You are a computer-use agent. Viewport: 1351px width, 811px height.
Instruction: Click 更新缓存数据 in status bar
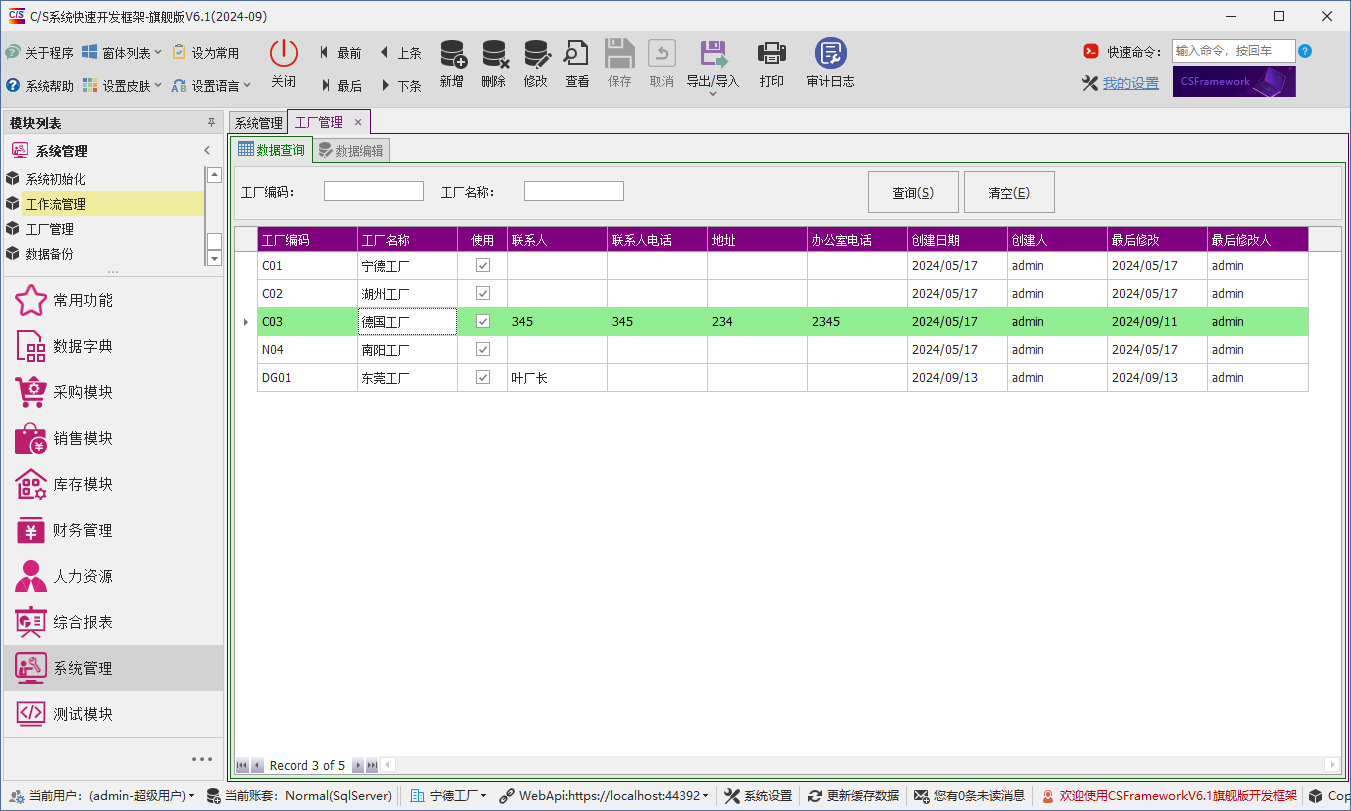click(854, 796)
